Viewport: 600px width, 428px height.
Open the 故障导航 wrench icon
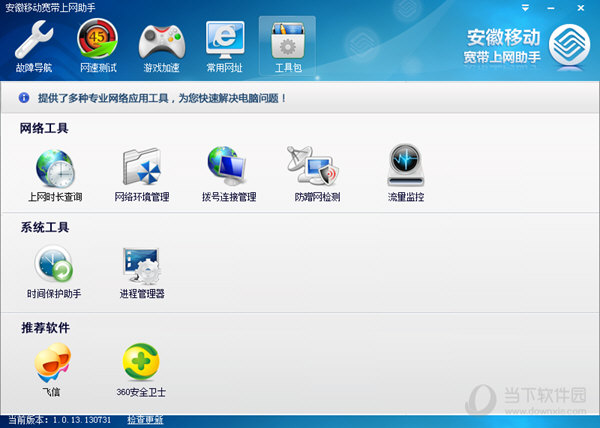(34, 41)
